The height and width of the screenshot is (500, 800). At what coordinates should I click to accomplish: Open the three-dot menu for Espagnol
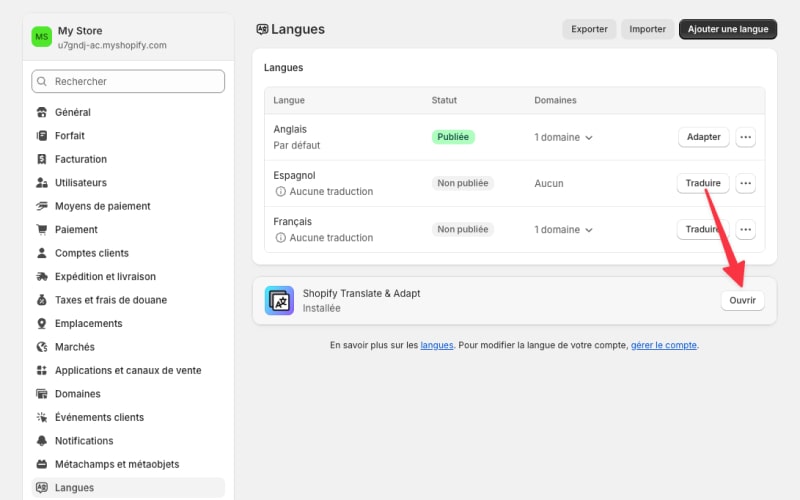pos(745,183)
